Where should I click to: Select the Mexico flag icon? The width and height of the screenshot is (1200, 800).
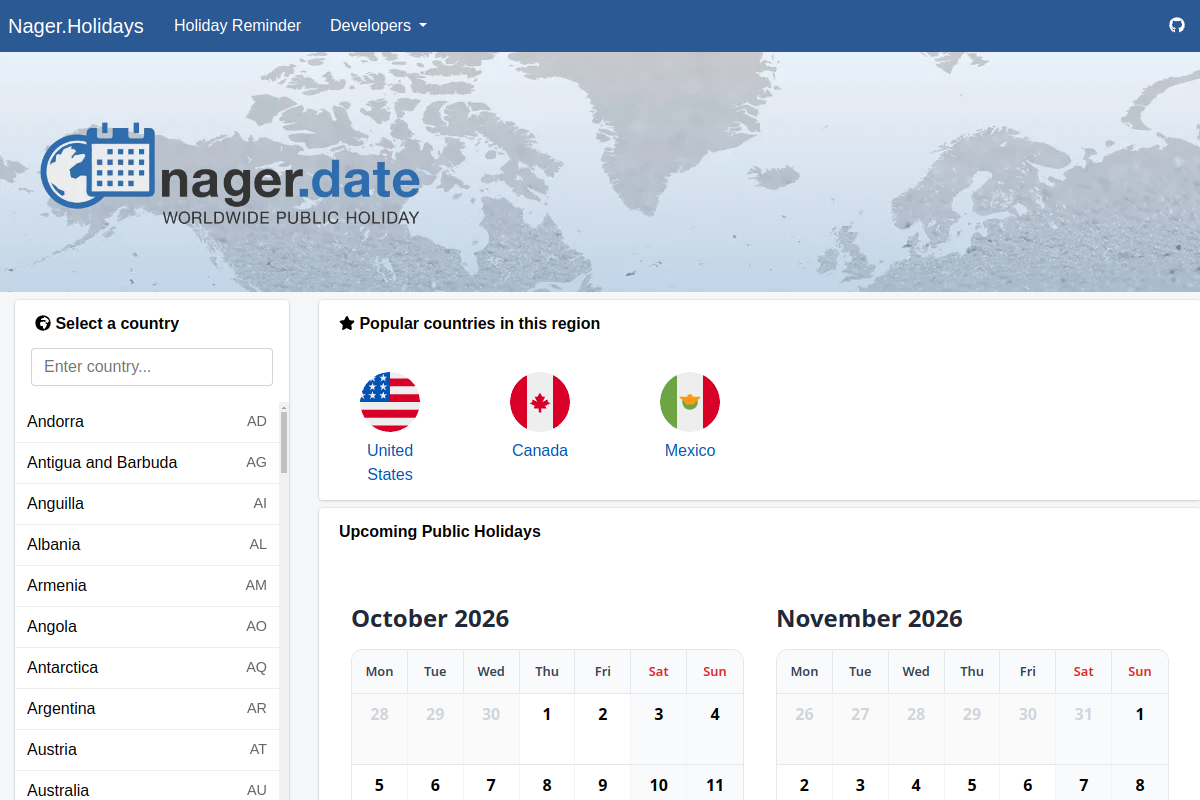(x=690, y=402)
